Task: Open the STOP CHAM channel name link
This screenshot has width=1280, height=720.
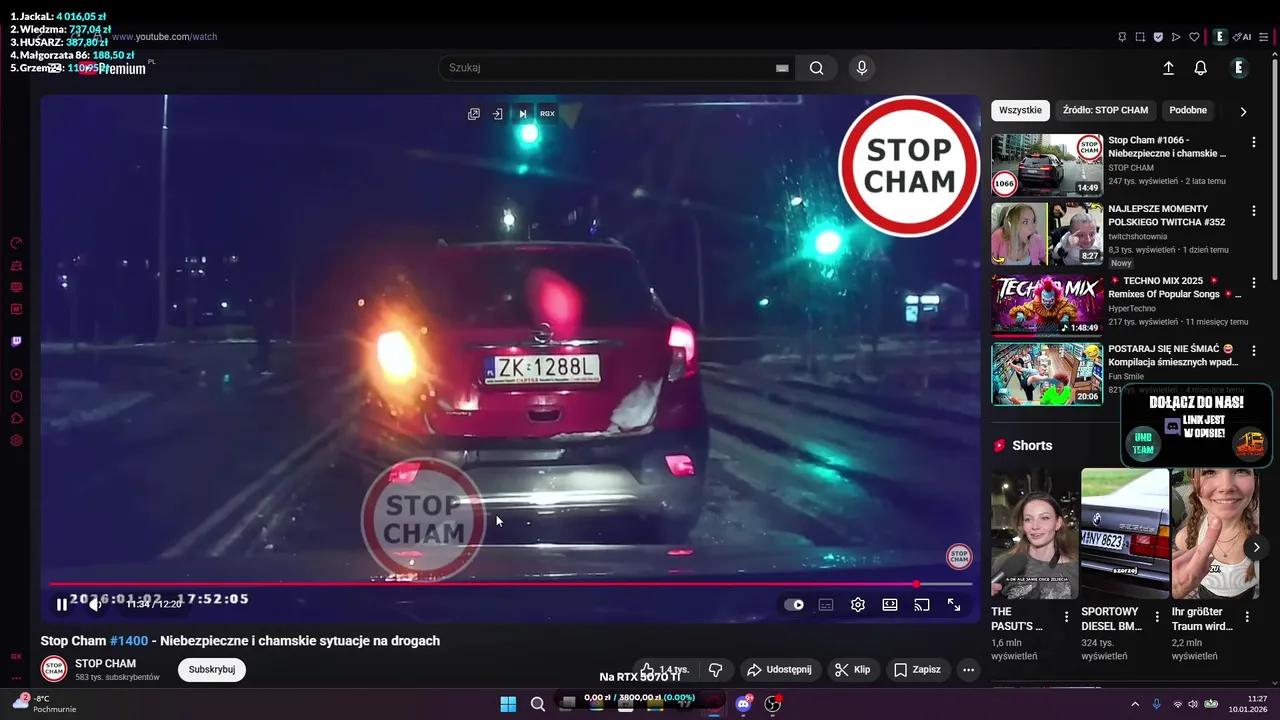Action: pos(105,664)
